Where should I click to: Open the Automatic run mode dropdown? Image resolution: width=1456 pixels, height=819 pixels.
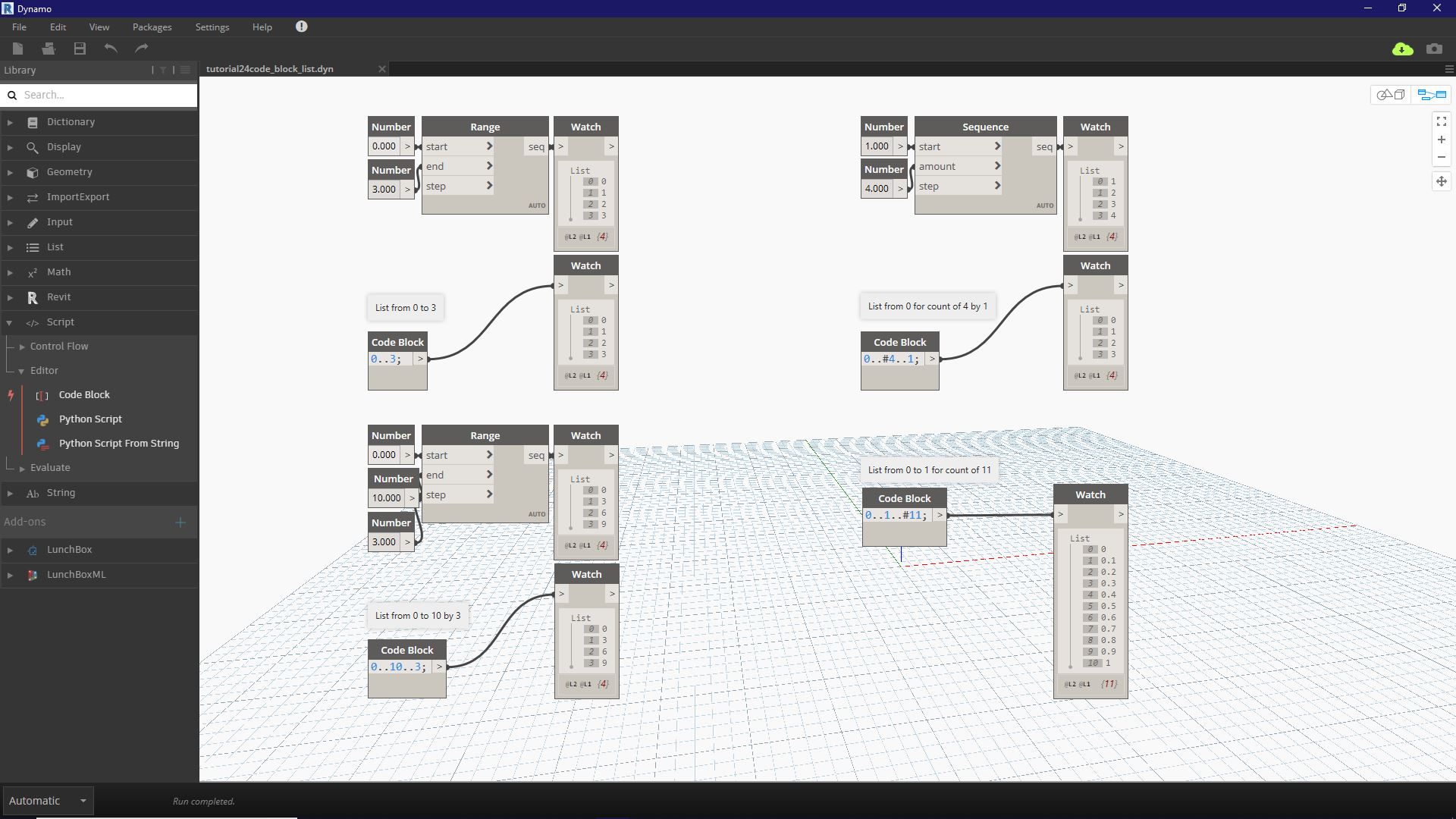[x=47, y=801]
